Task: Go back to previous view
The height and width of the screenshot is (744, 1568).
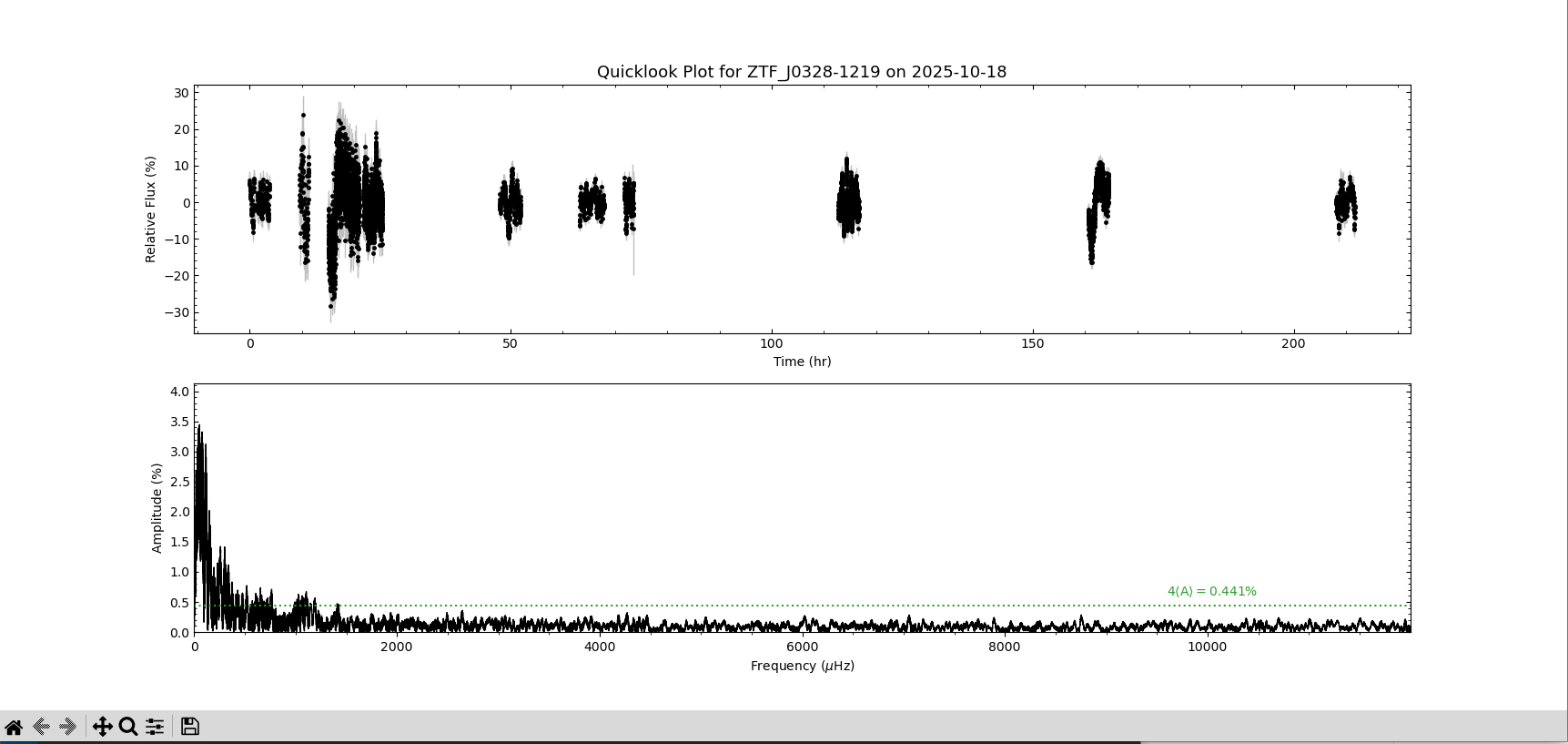Action: pyautogui.click(x=41, y=727)
